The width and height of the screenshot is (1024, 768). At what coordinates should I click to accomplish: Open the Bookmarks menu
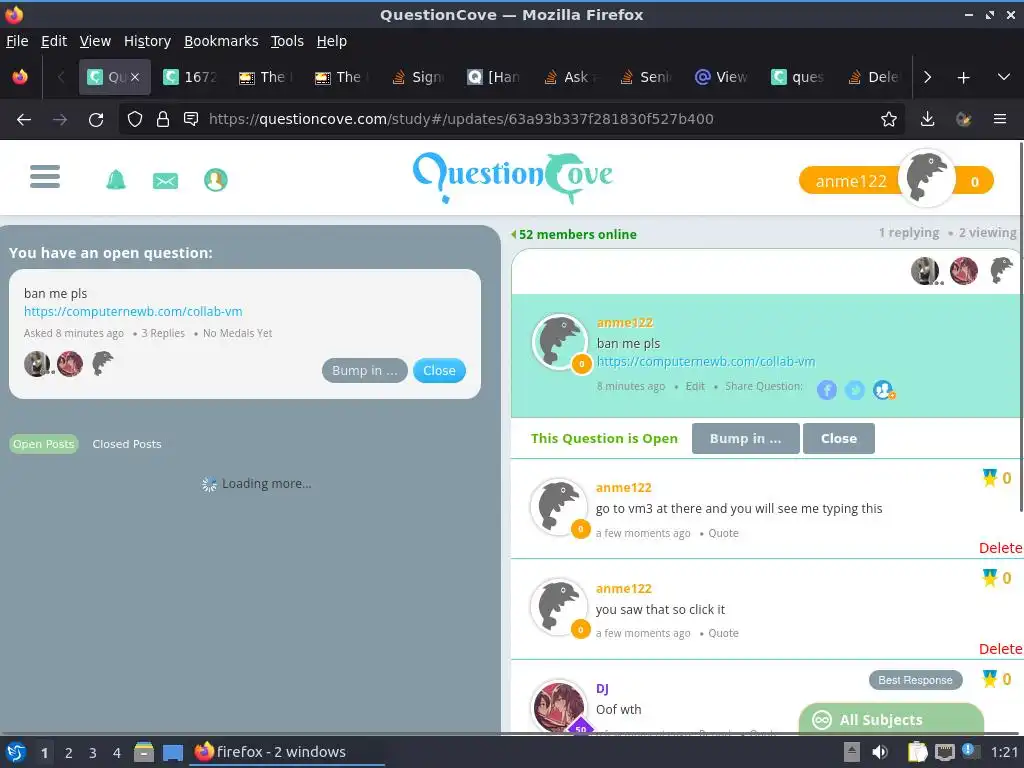pos(221,41)
